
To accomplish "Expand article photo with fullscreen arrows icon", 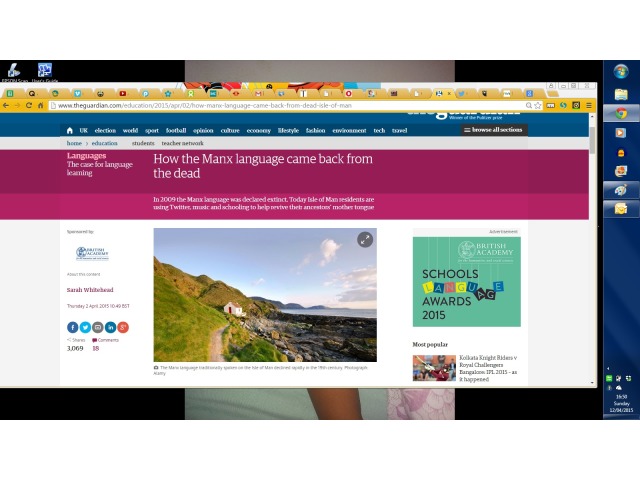I will [365, 239].
